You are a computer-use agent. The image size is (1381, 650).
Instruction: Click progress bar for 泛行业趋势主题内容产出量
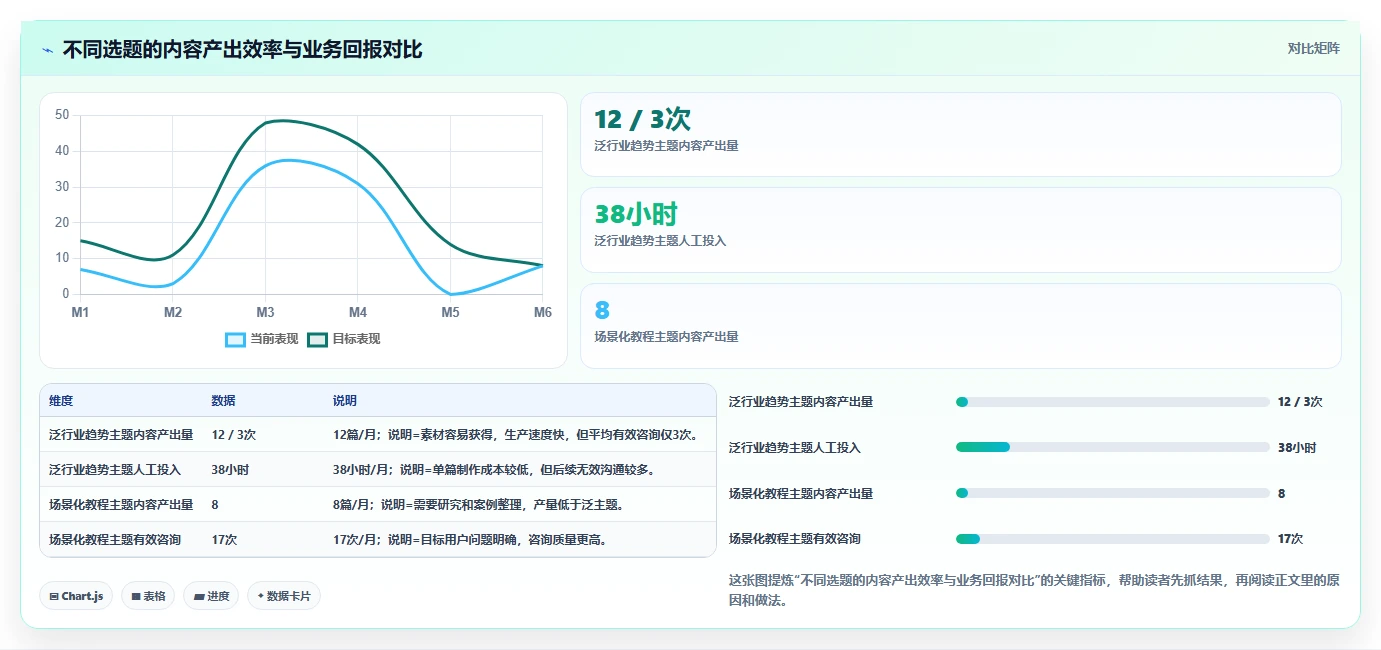(x=1113, y=402)
